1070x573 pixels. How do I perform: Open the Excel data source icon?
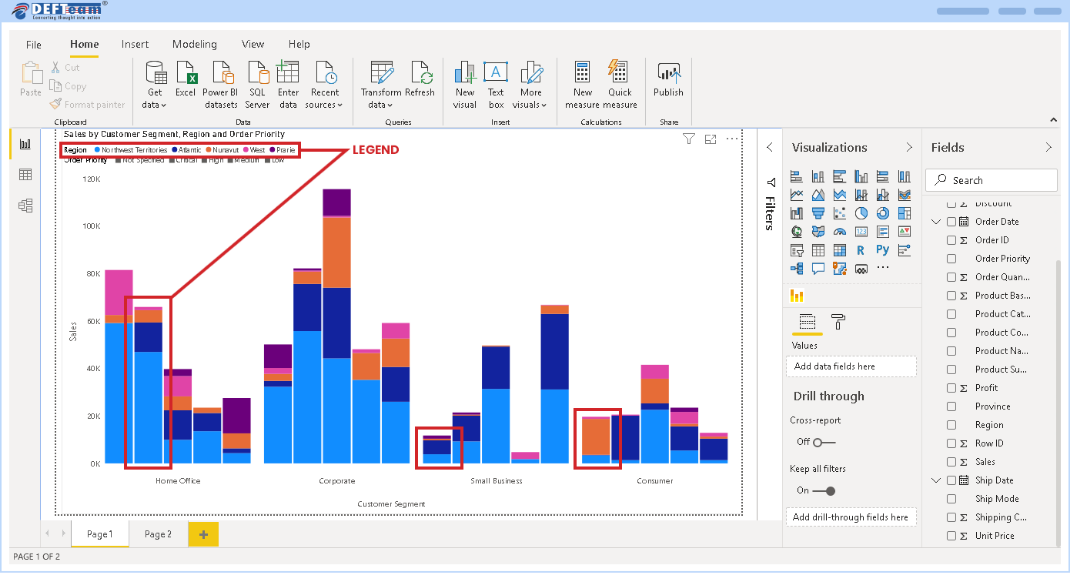pyautogui.click(x=186, y=74)
